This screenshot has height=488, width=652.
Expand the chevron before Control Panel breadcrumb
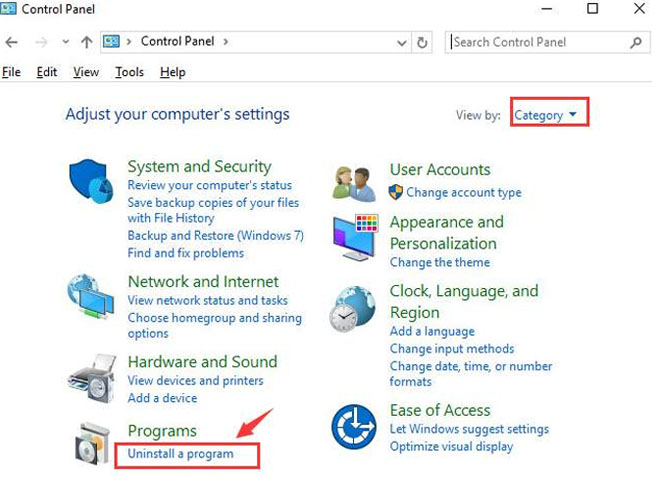pos(129,42)
